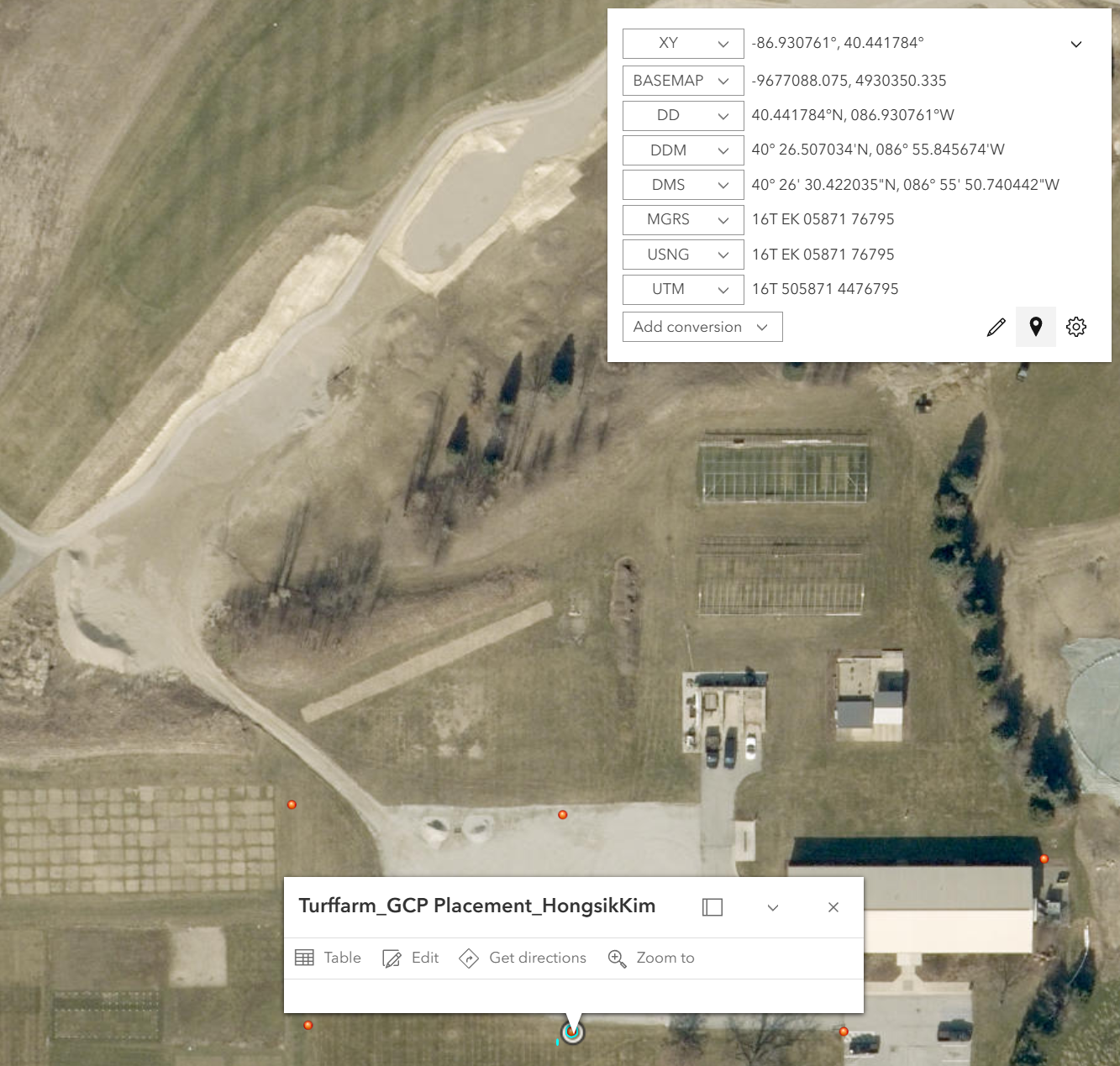
Task: Open the USNG format dropdown
Action: 683,255
